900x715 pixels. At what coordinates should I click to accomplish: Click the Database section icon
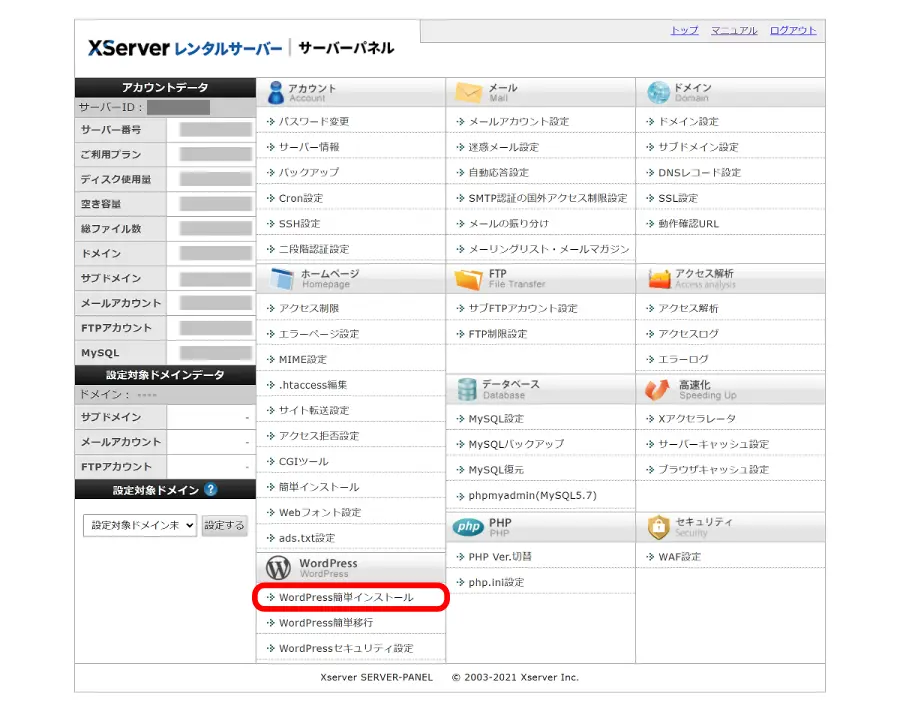click(466, 389)
